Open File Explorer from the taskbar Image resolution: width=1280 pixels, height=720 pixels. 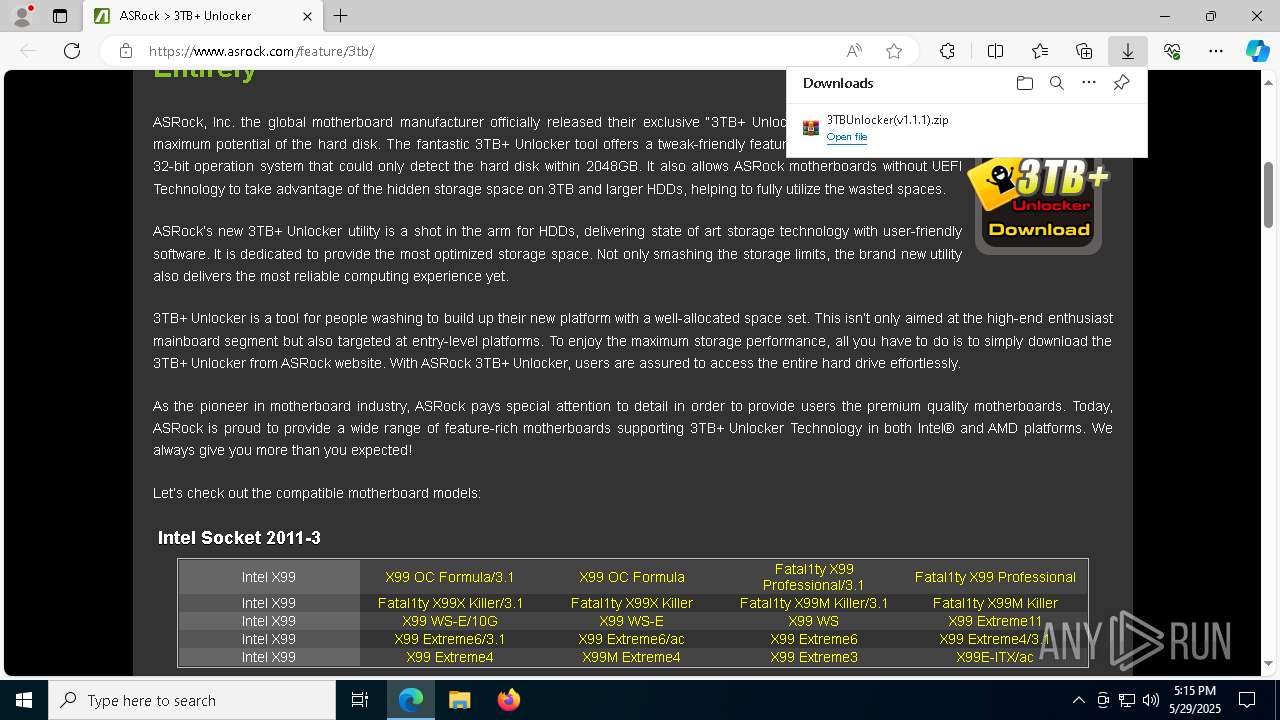[x=460, y=700]
